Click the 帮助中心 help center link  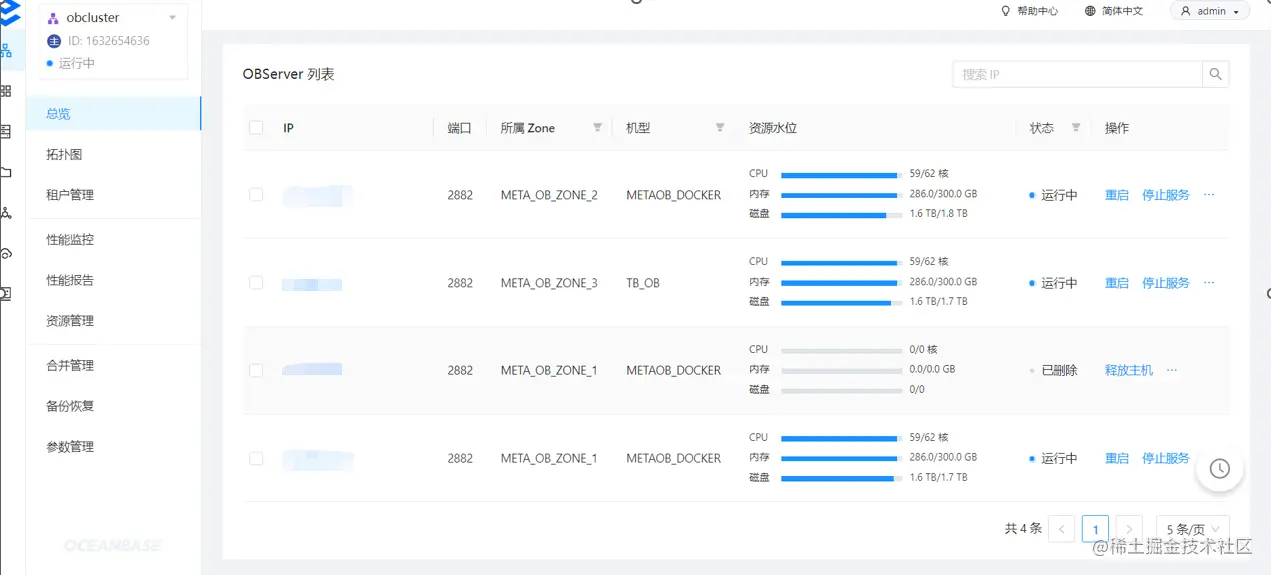tap(1037, 11)
